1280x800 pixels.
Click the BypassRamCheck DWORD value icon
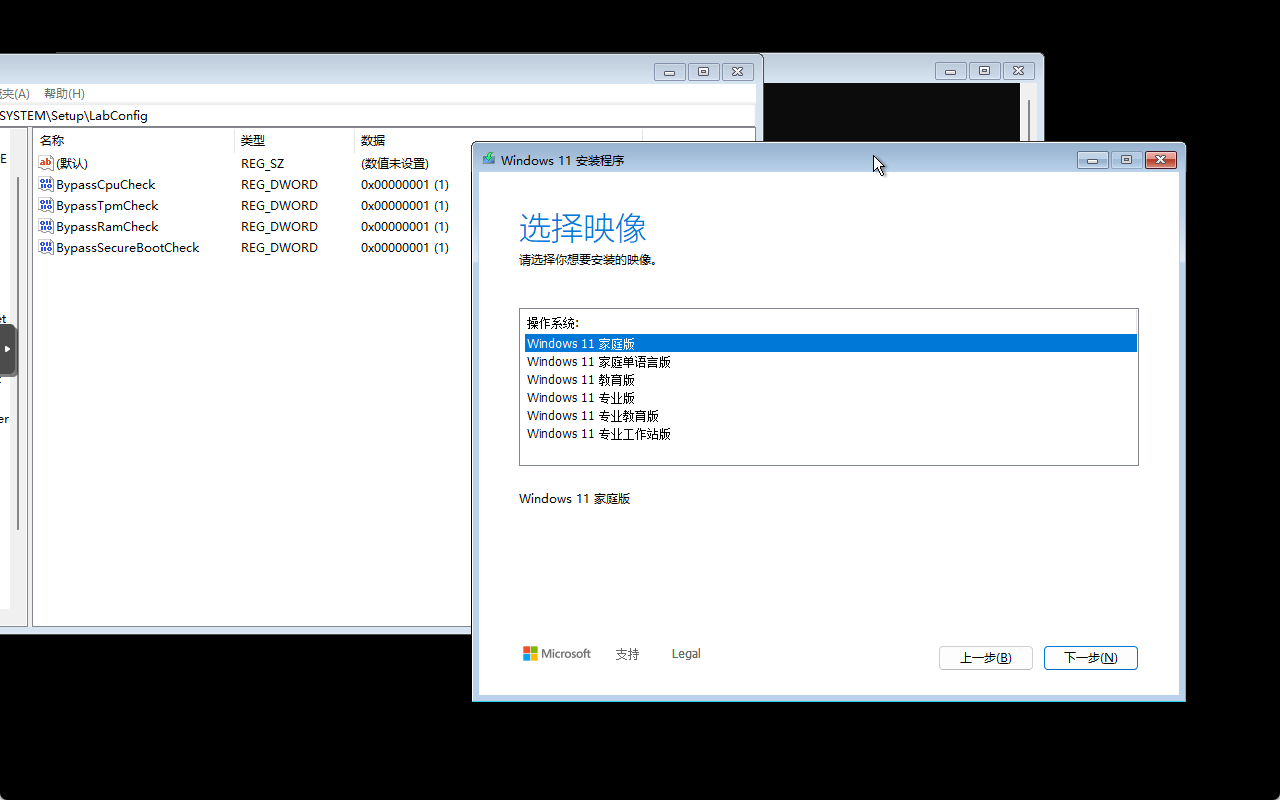(45, 226)
